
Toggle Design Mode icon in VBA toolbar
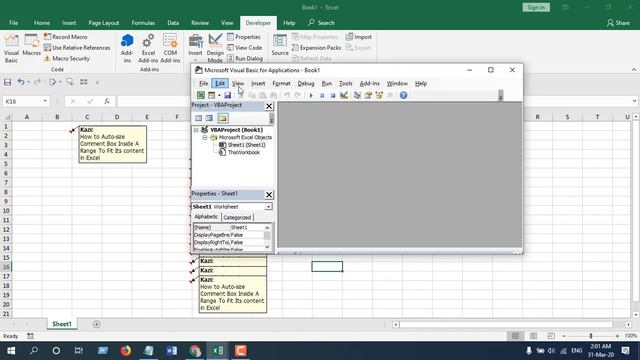tap(344, 95)
